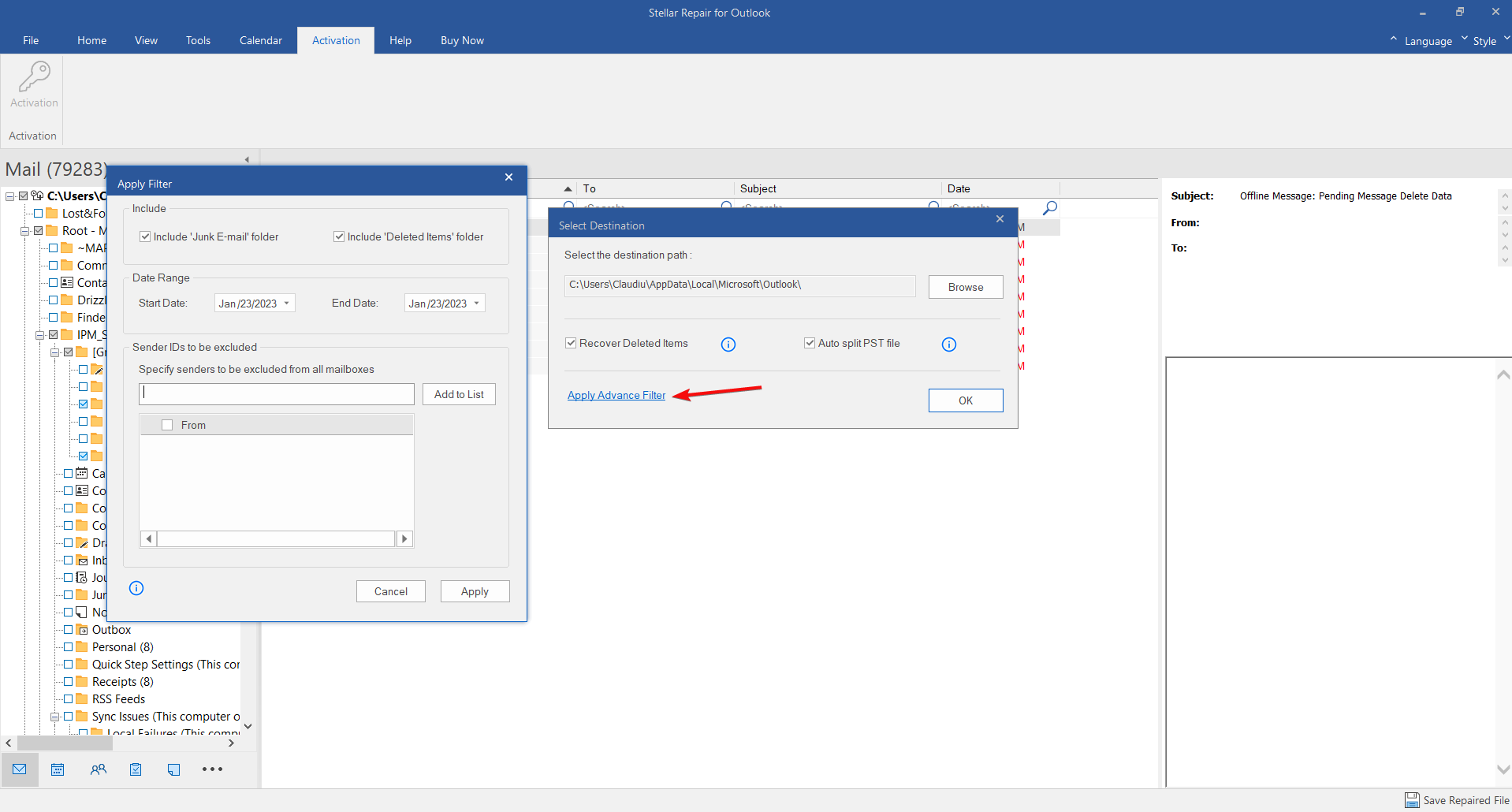Click info icon beside Auto split PST file

pos(949,345)
